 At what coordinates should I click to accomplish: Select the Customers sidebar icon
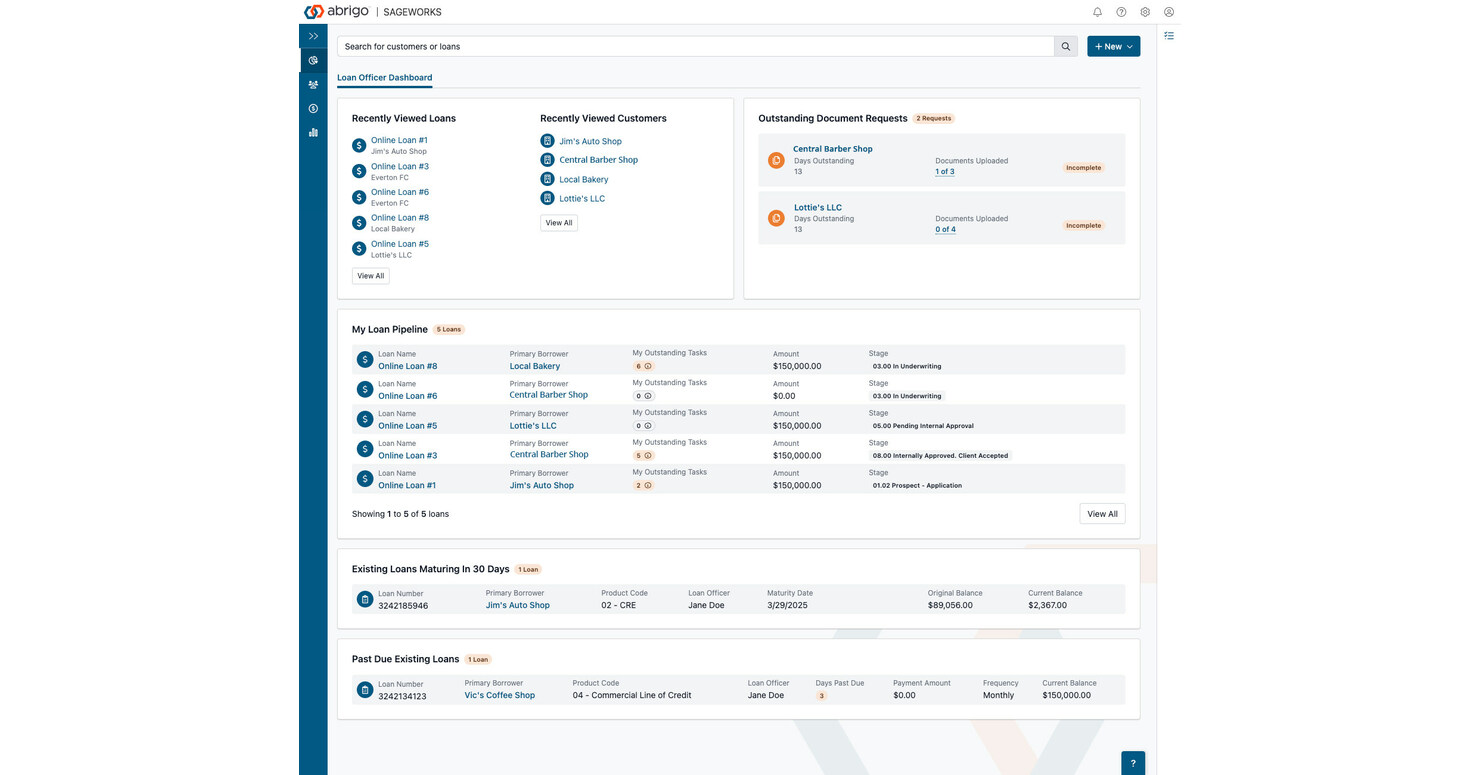pos(313,84)
